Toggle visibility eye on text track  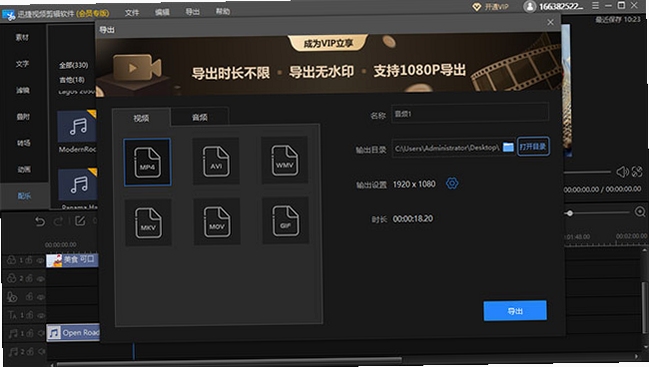41,315
